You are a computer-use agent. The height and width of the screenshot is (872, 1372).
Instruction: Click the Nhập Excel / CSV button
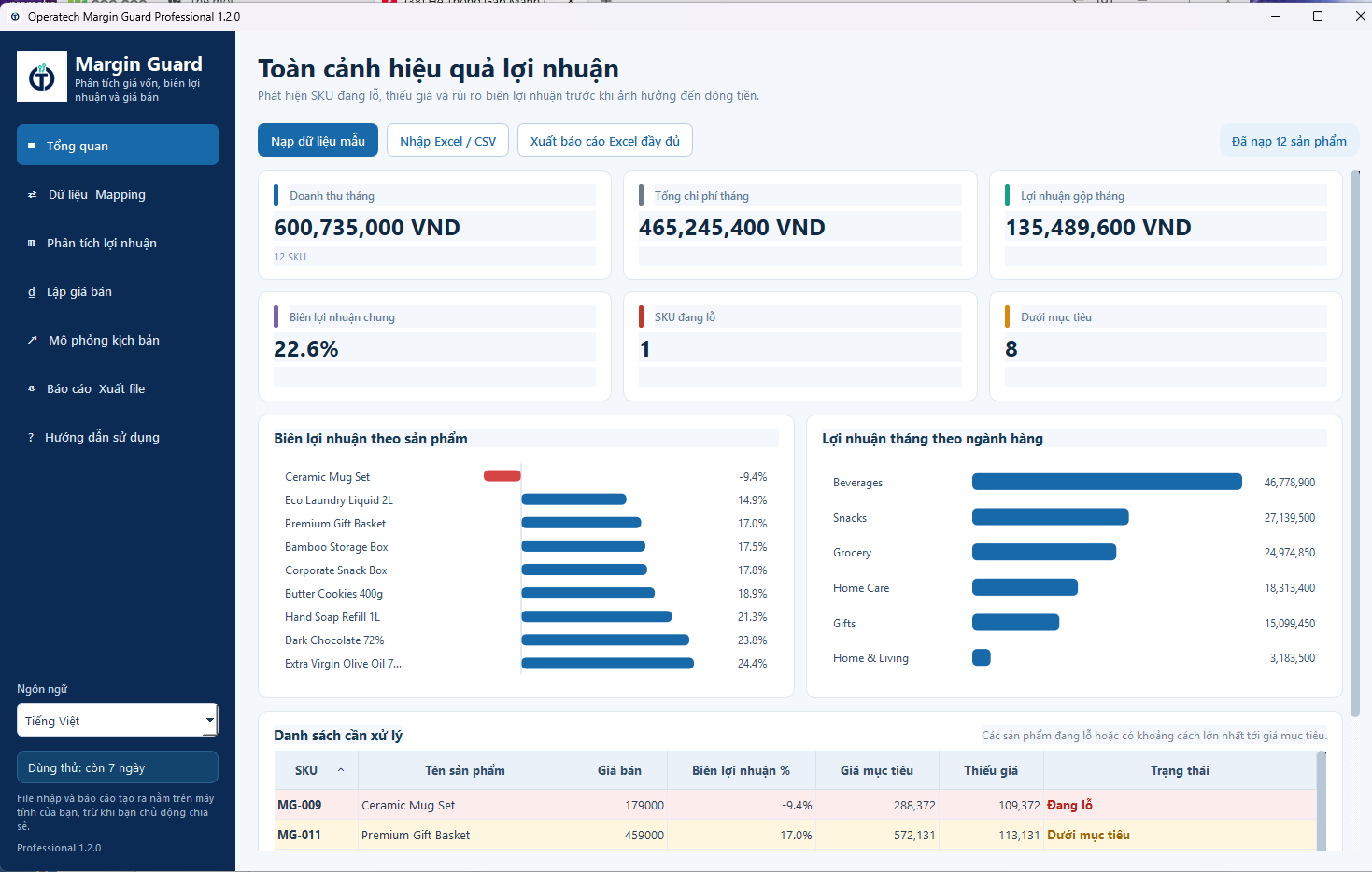point(447,141)
